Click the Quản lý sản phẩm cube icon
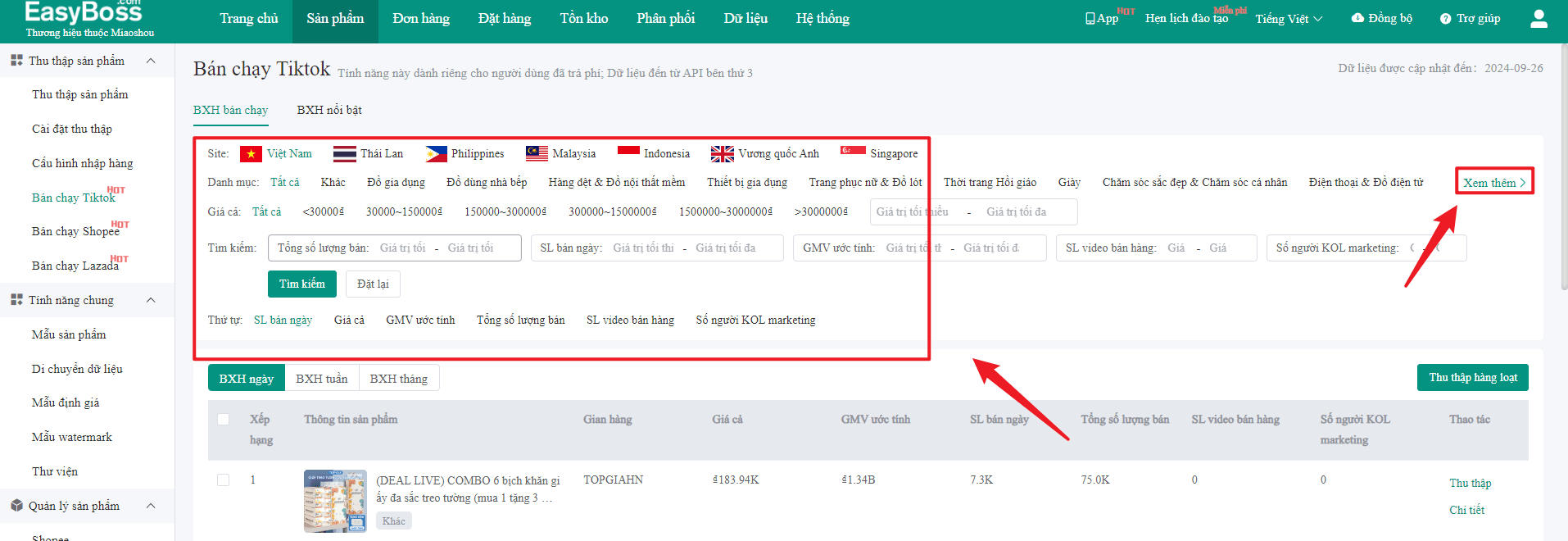The width and height of the screenshot is (1568, 541). point(16,506)
